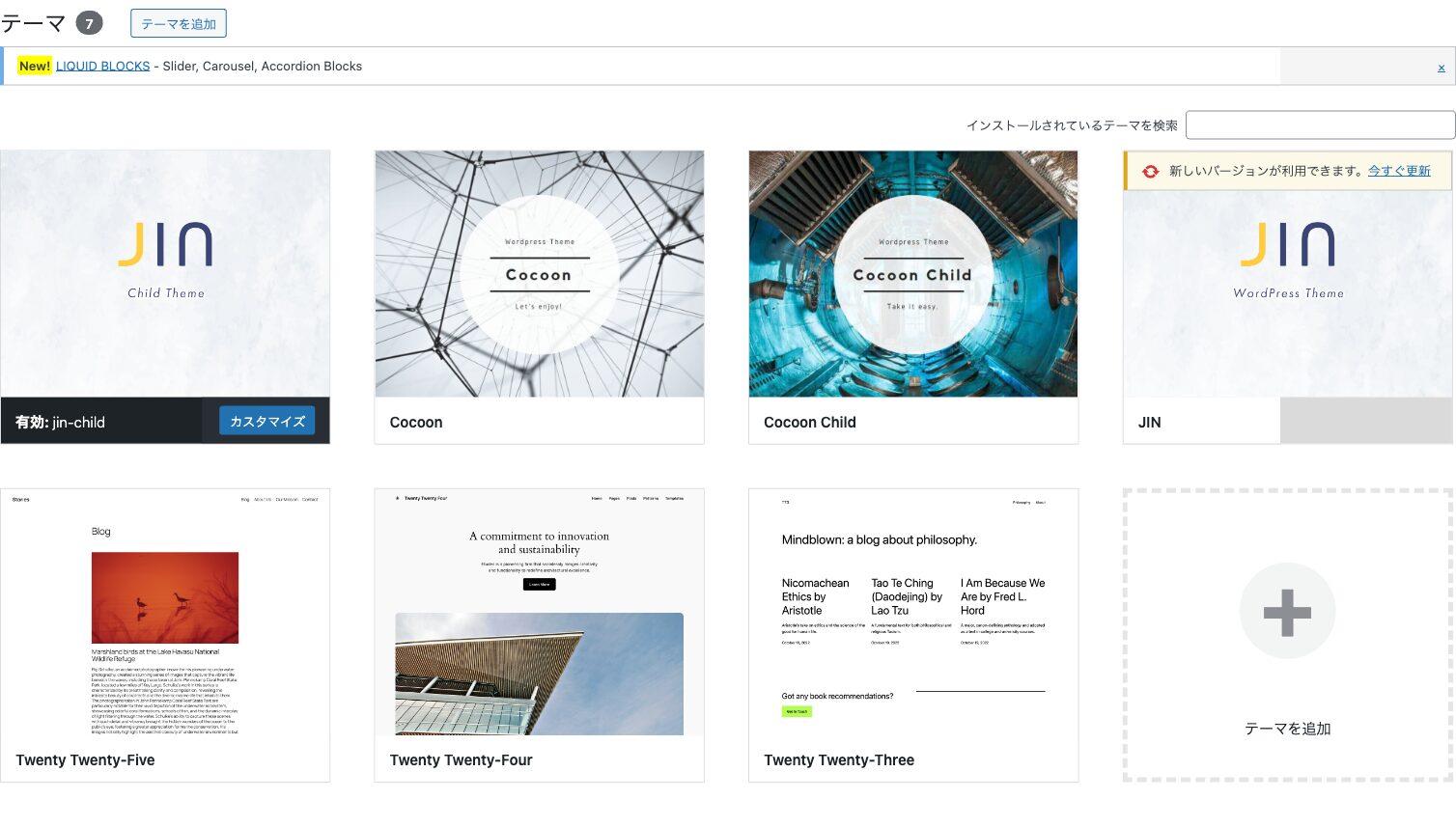Open Twenty Twenty-Three theme screenshot
The image size is (1456, 827).
tap(912, 613)
